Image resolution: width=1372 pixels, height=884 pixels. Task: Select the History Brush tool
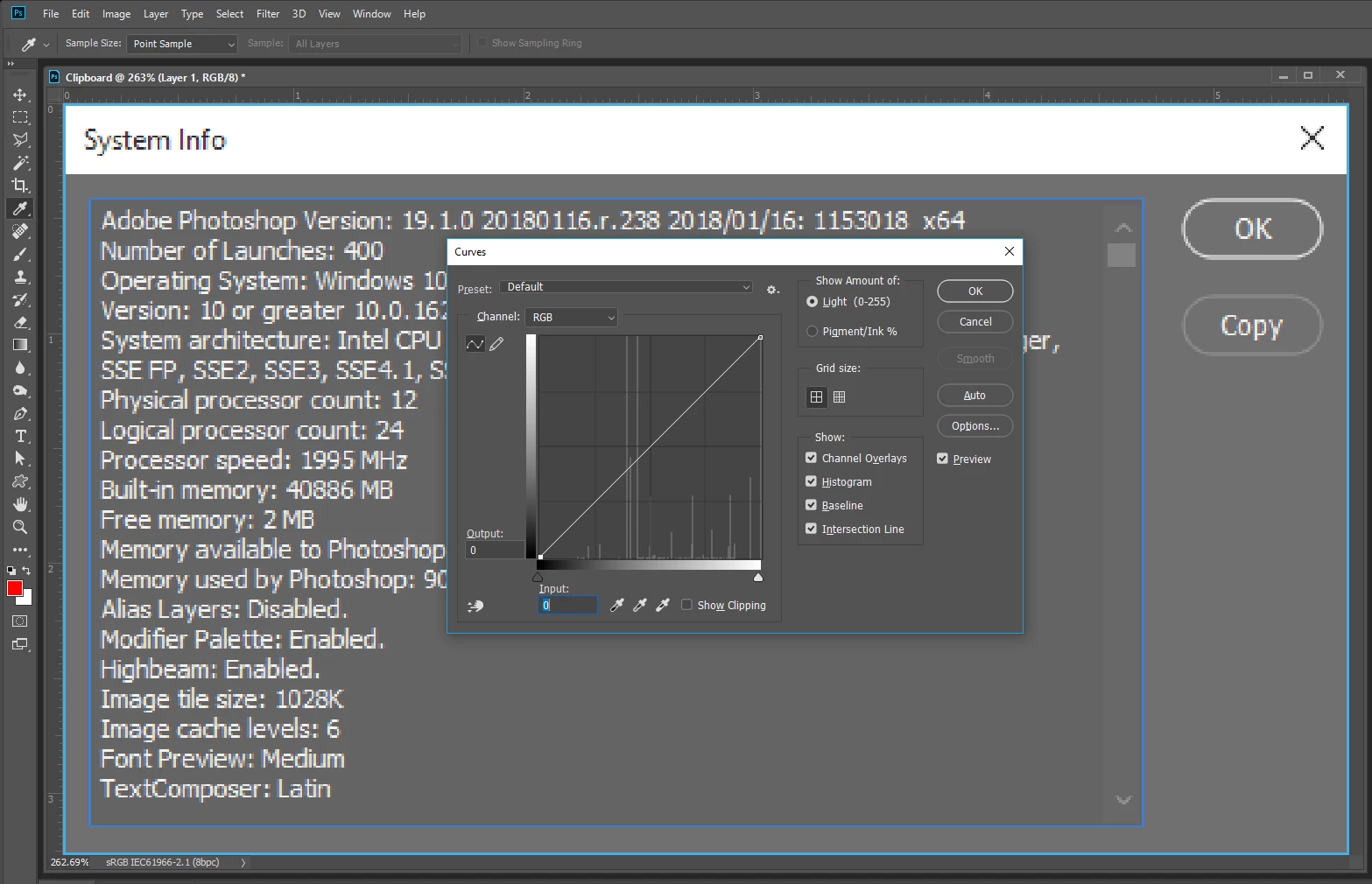(x=20, y=299)
